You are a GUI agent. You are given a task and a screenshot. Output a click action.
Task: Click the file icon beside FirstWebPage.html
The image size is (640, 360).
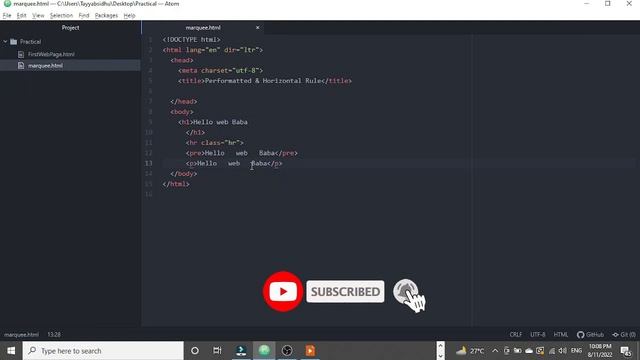(21, 54)
